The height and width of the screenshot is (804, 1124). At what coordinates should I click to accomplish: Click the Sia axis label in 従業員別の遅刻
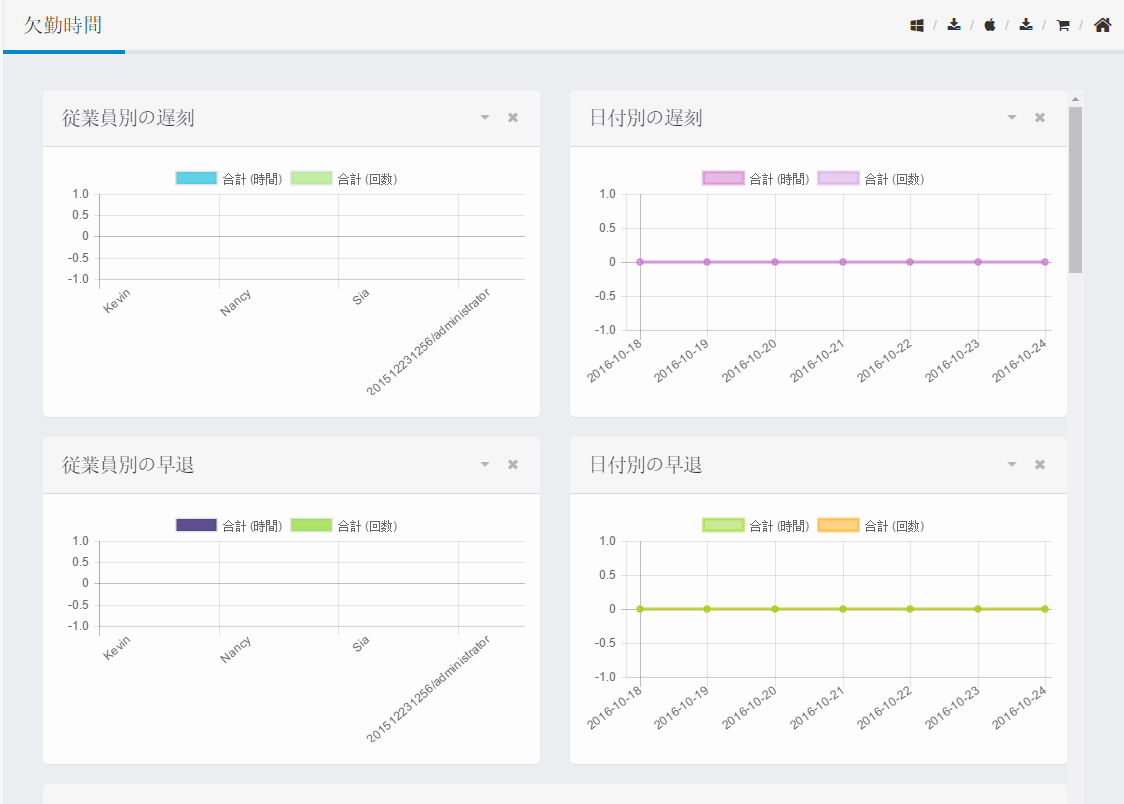coord(361,296)
